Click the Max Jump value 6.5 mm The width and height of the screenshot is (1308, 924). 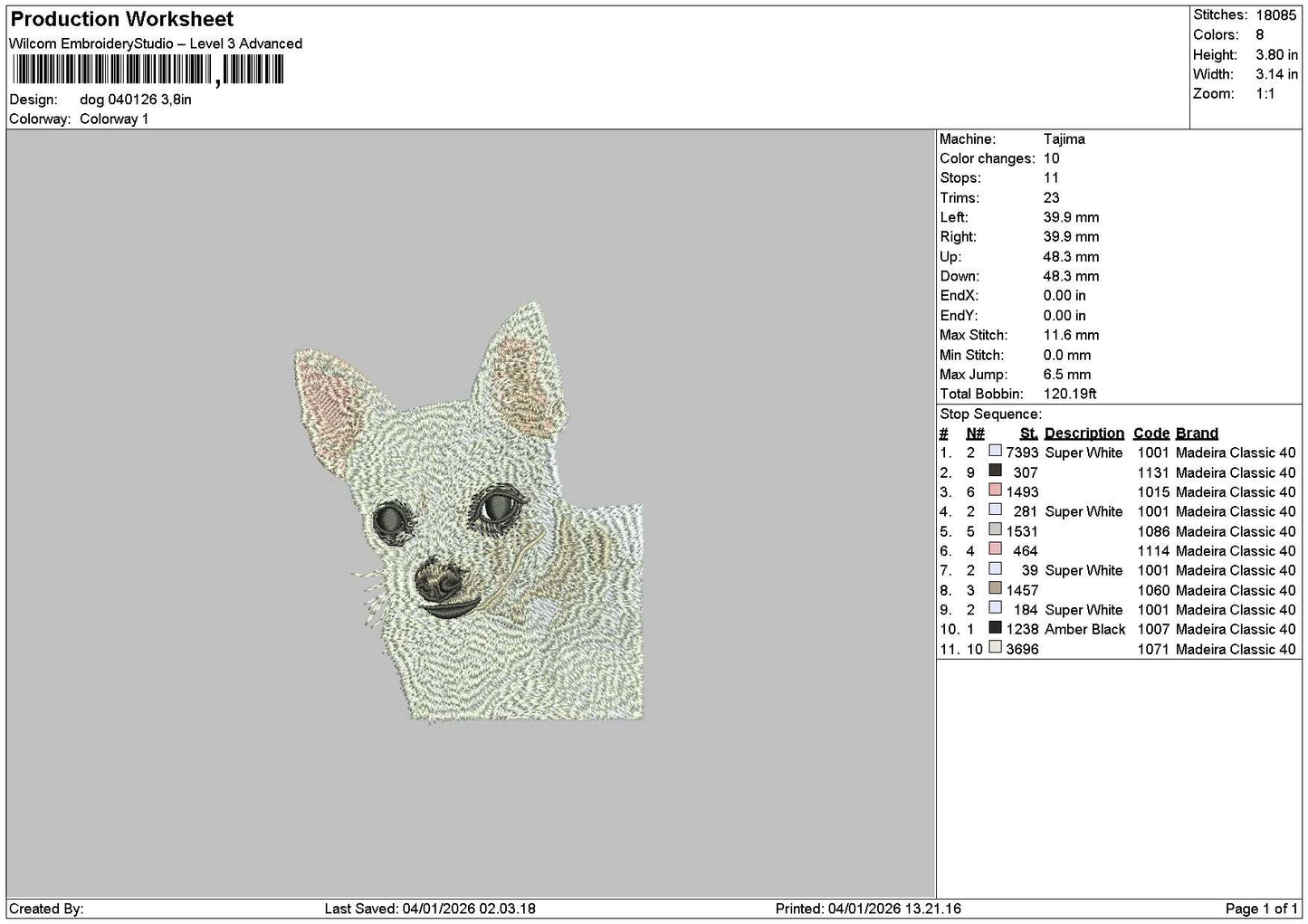pos(1067,375)
